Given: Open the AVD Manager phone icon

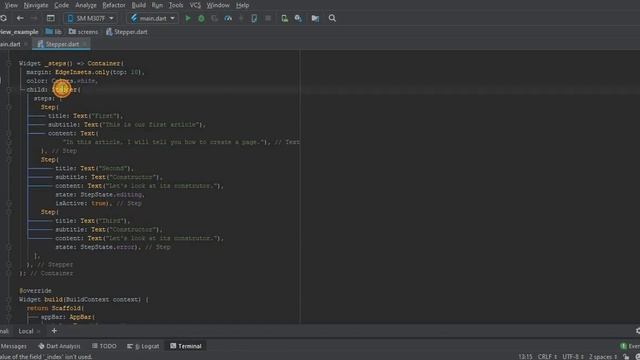Looking at the screenshot, I should pyautogui.click(x=284, y=18).
